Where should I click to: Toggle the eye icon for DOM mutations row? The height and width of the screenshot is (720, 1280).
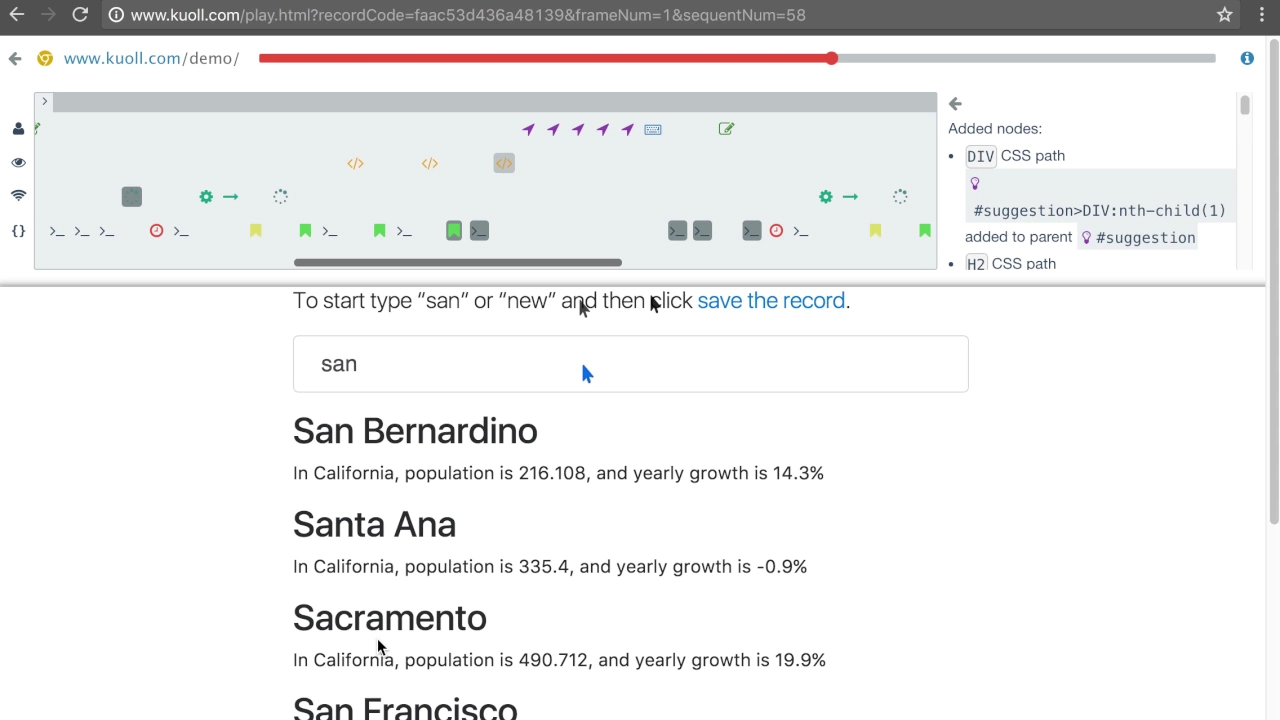pyautogui.click(x=18, y=162)
